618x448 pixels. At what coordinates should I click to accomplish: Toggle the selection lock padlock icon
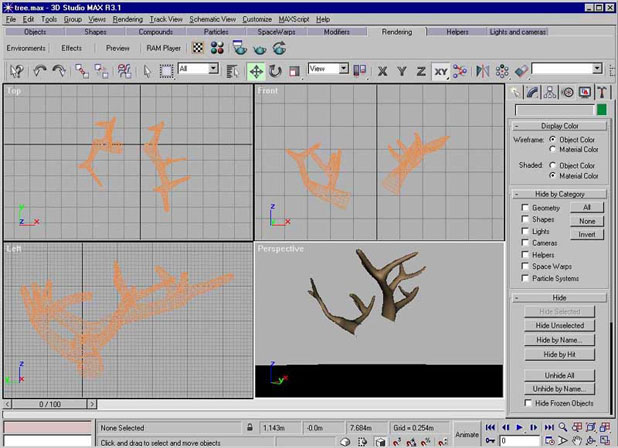pyautogui.click(x=249, y=427)
